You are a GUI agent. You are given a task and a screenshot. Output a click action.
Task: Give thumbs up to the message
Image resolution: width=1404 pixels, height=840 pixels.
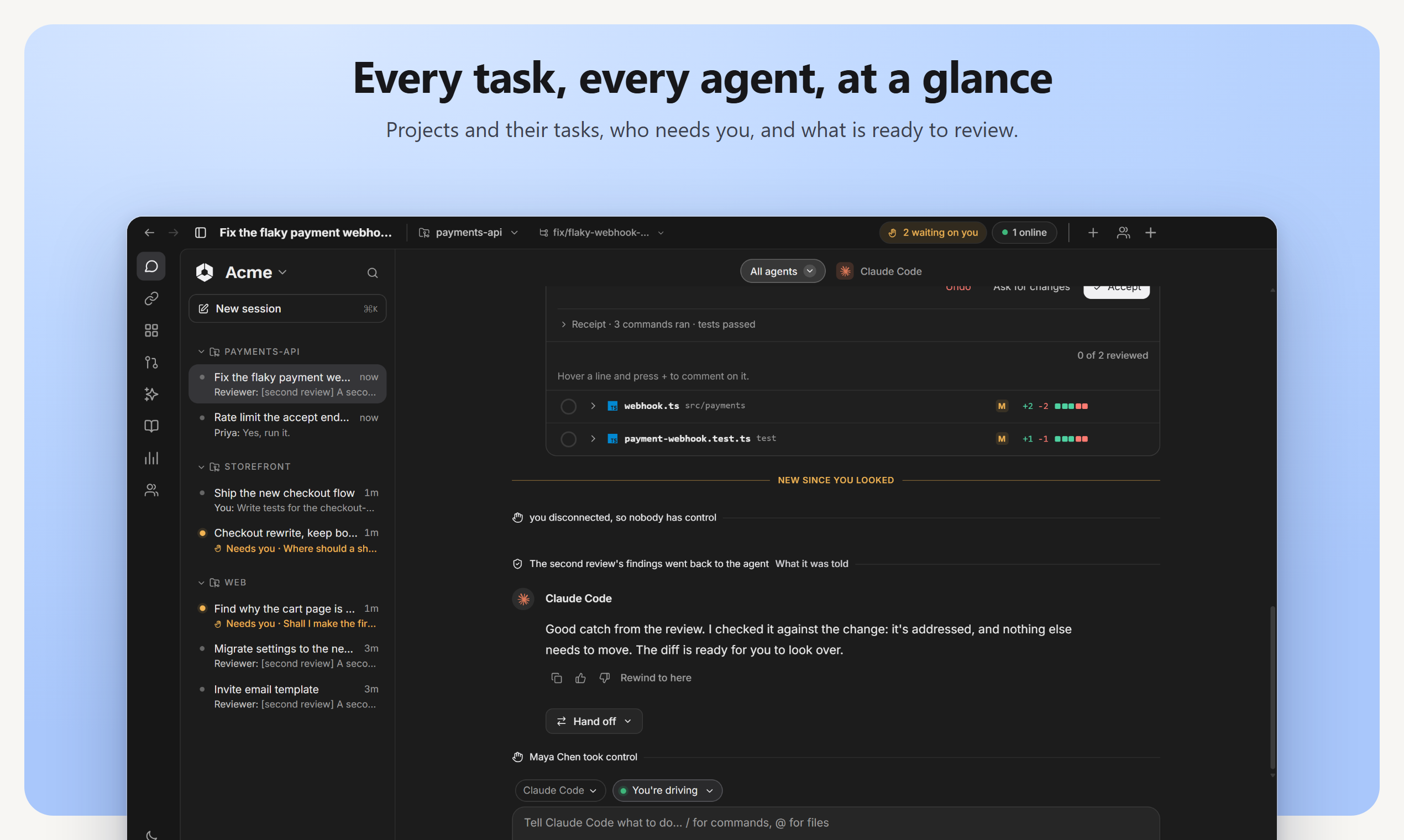click(580, 678)
